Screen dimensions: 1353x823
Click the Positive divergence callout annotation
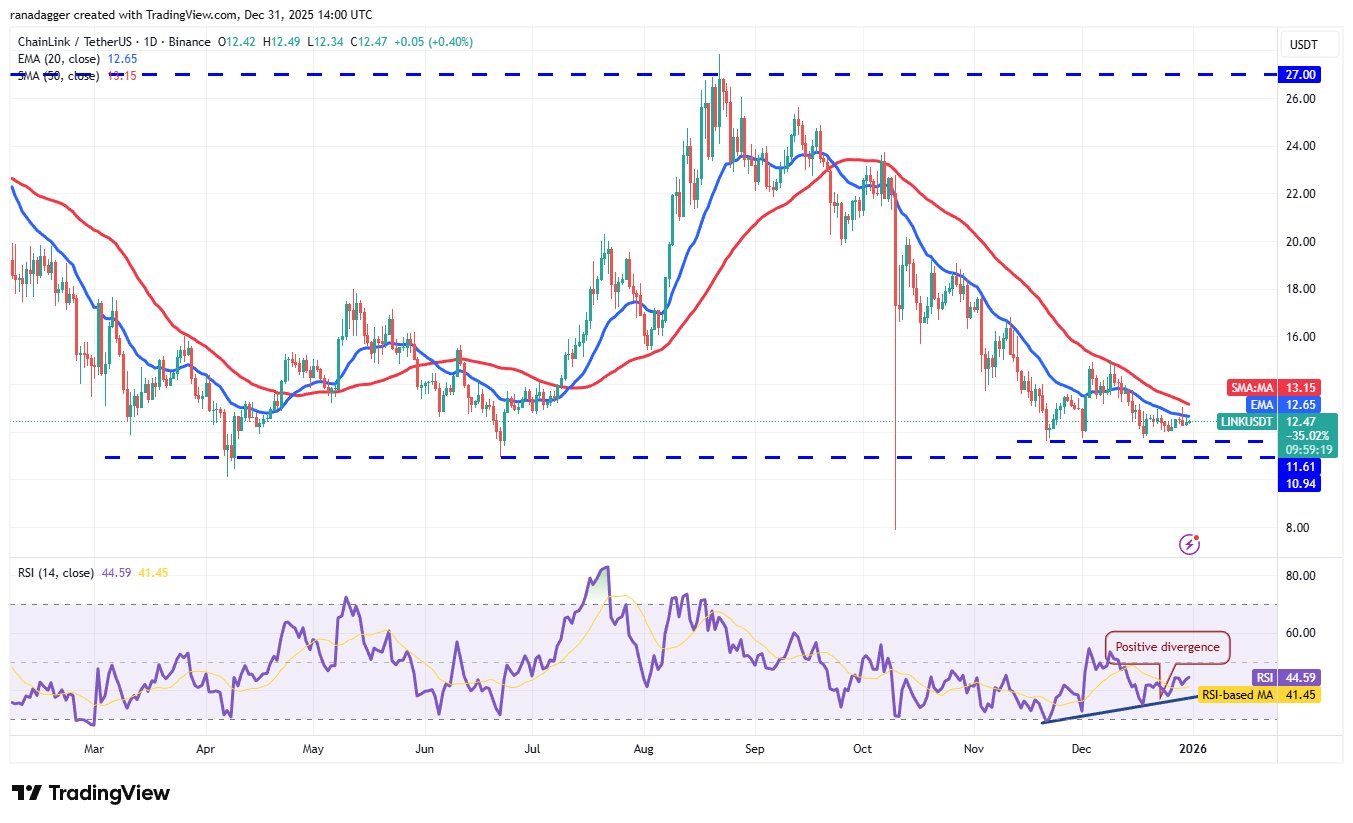click(1167, 647)
